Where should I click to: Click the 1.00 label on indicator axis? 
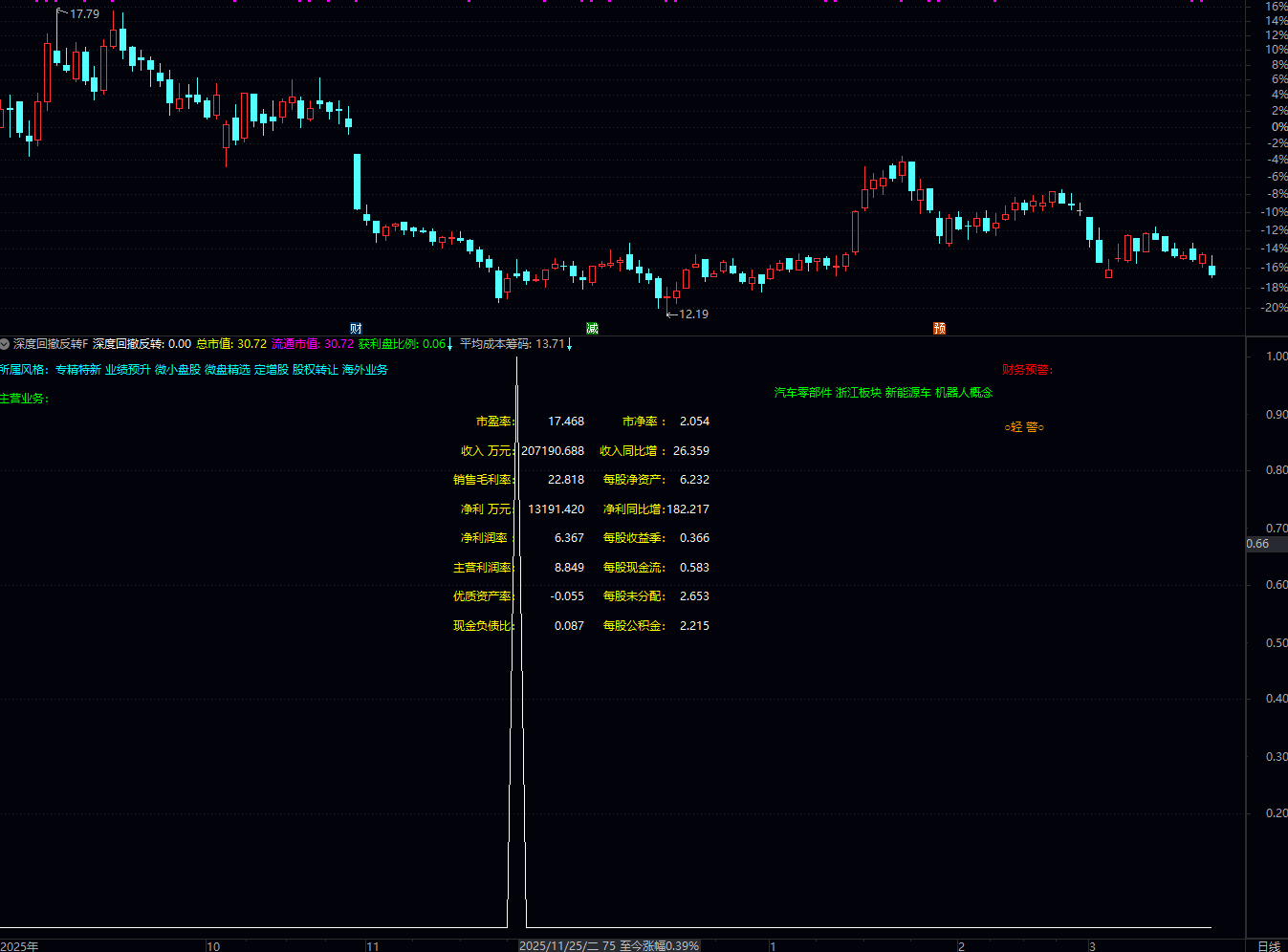click(1277, 357)
